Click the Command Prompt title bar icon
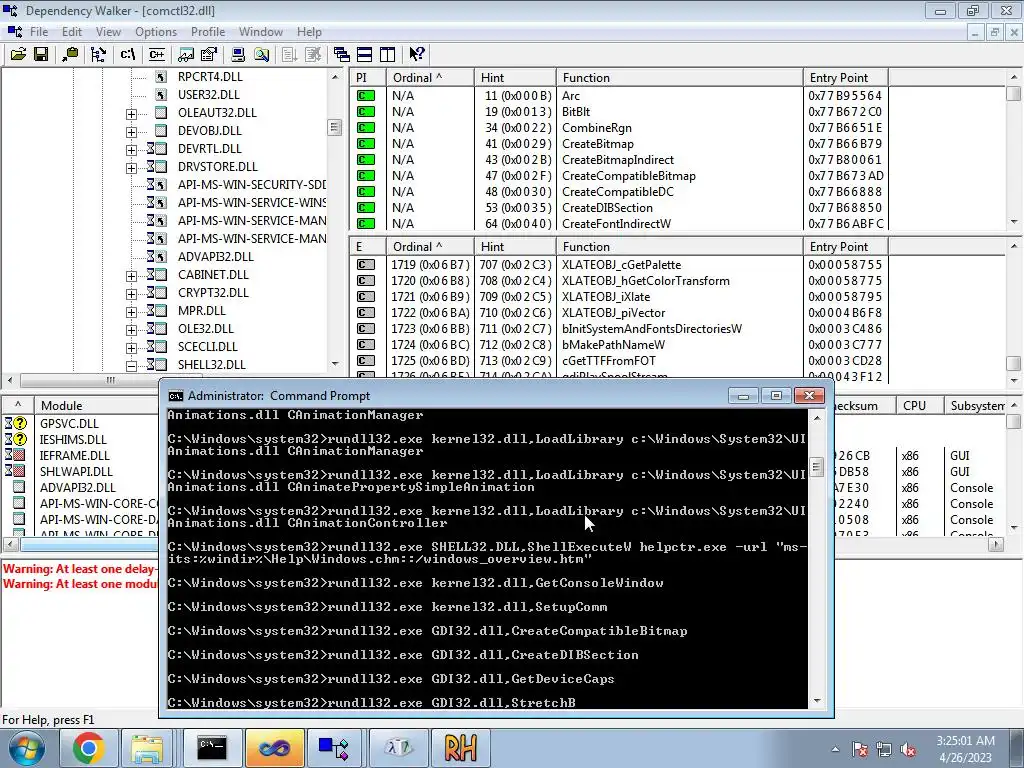The height and width of the screenshot is (768, 1024). click(176, 396)
